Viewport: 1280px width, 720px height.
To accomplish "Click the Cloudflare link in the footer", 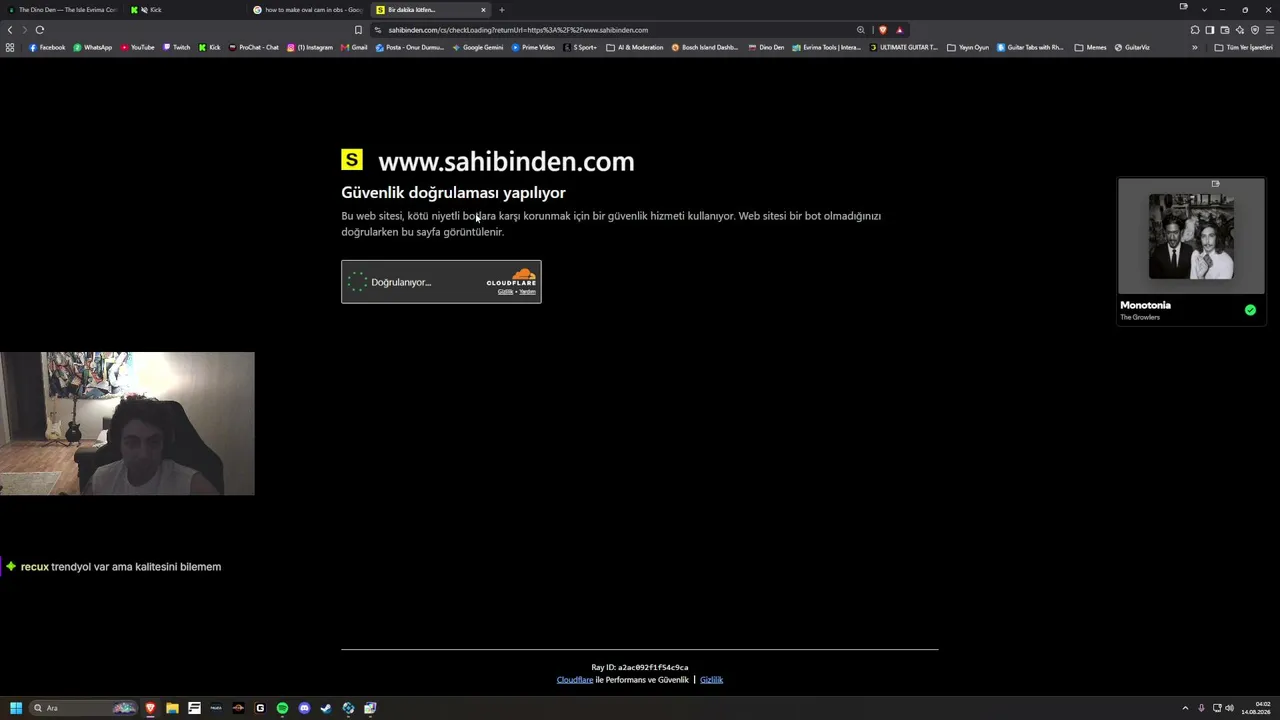I will (575, 680).
